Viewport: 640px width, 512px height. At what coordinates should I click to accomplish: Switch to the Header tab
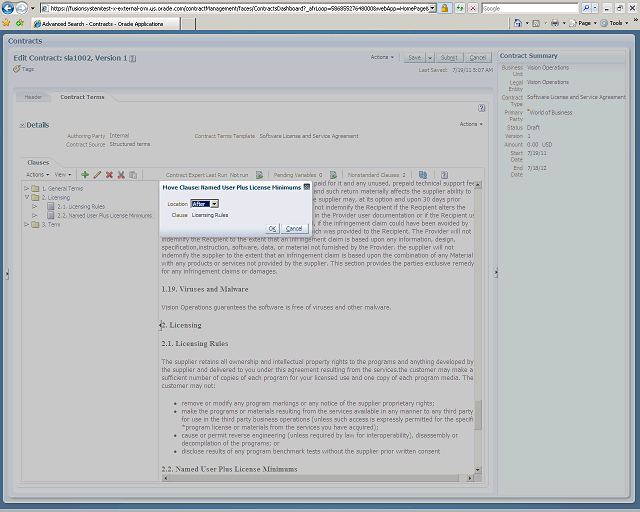pos(33,97)
